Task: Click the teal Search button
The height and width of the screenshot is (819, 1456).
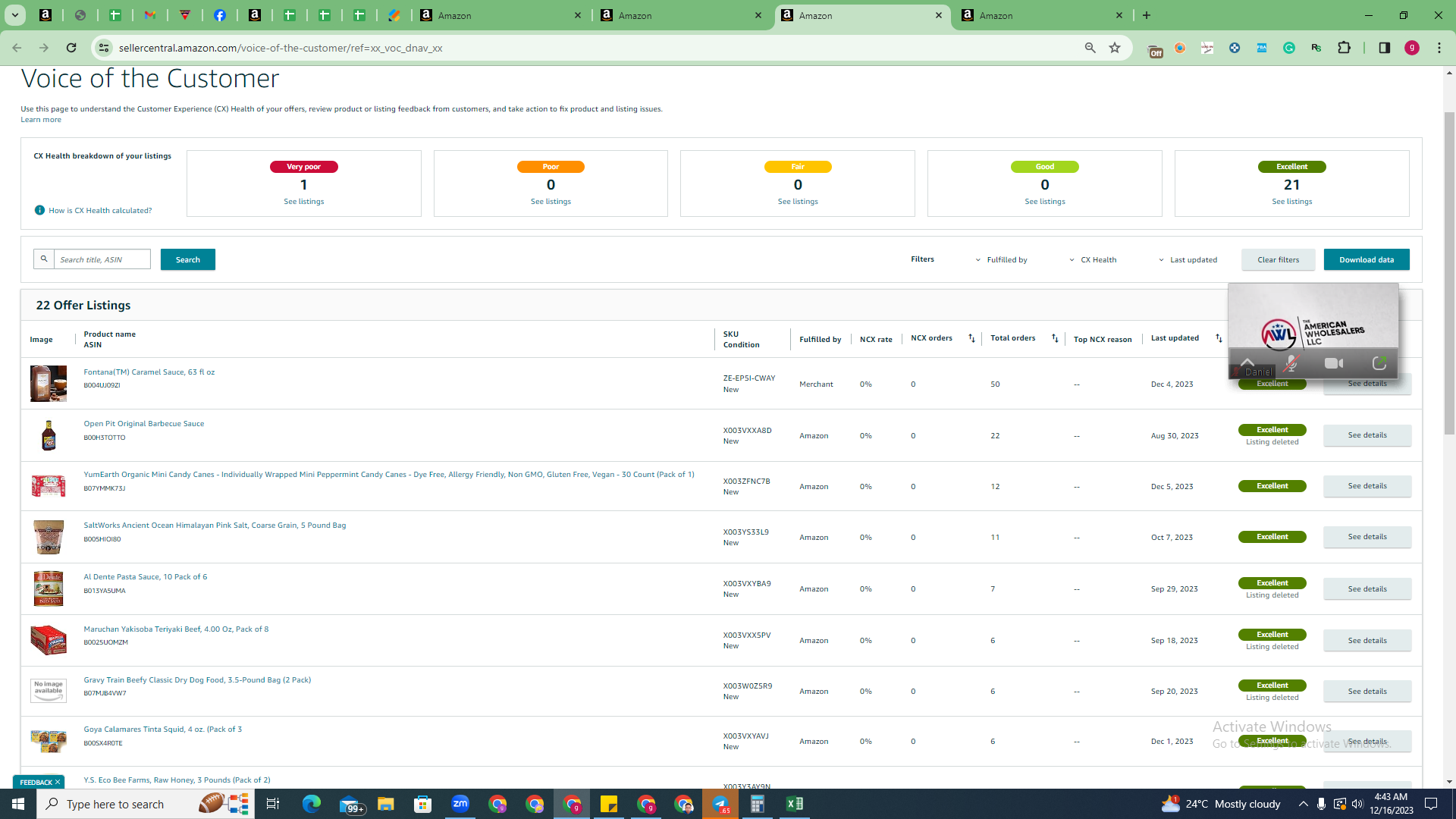Action: (188, 259)
